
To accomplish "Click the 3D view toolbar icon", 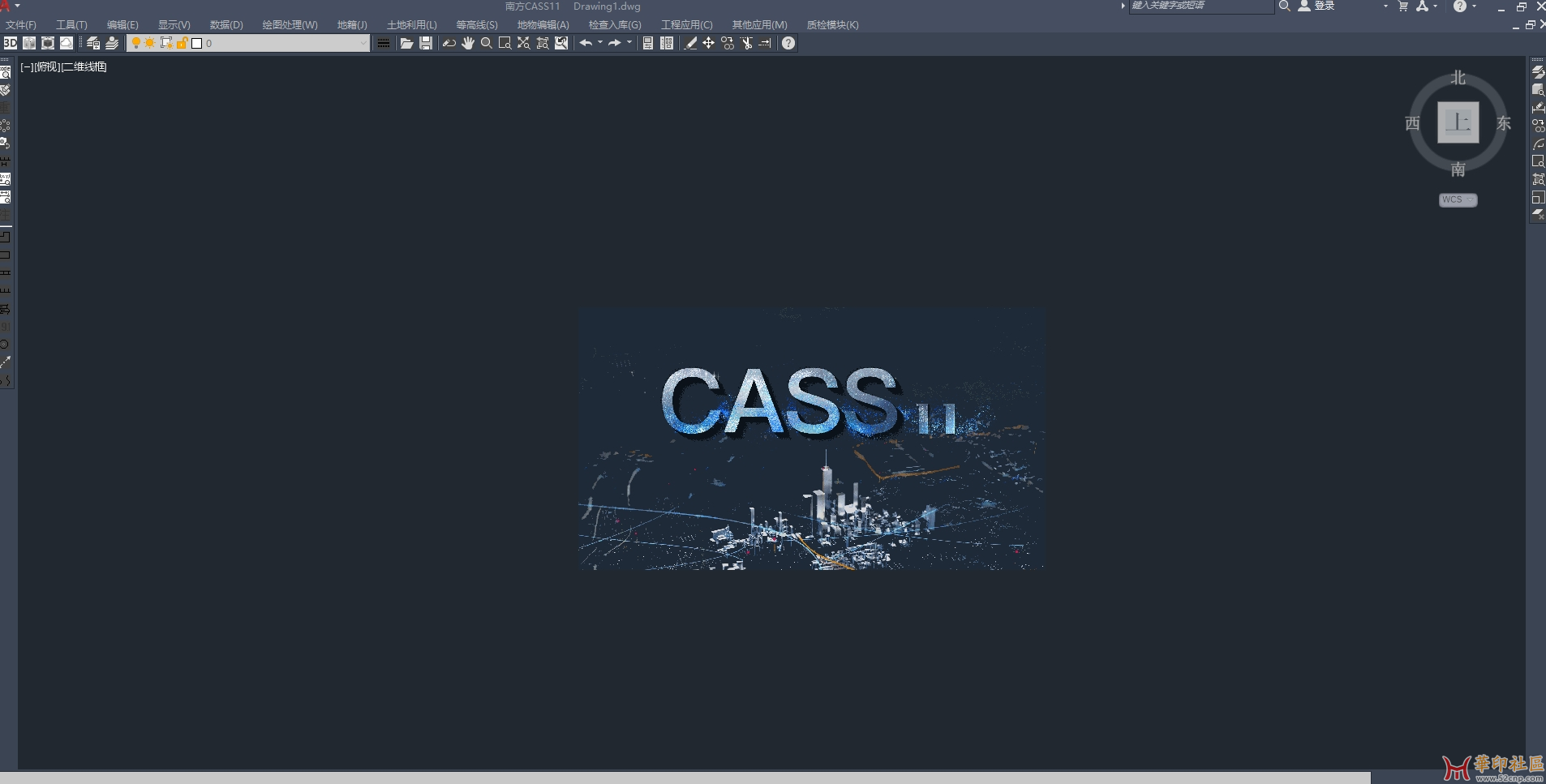I will click(x=10, y=43).
